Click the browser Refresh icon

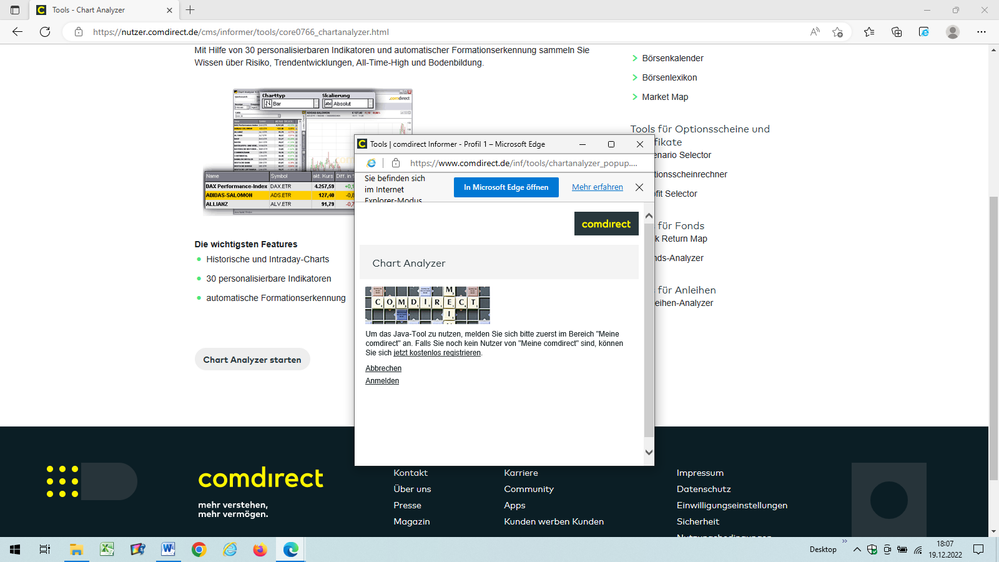coord(45,32)
